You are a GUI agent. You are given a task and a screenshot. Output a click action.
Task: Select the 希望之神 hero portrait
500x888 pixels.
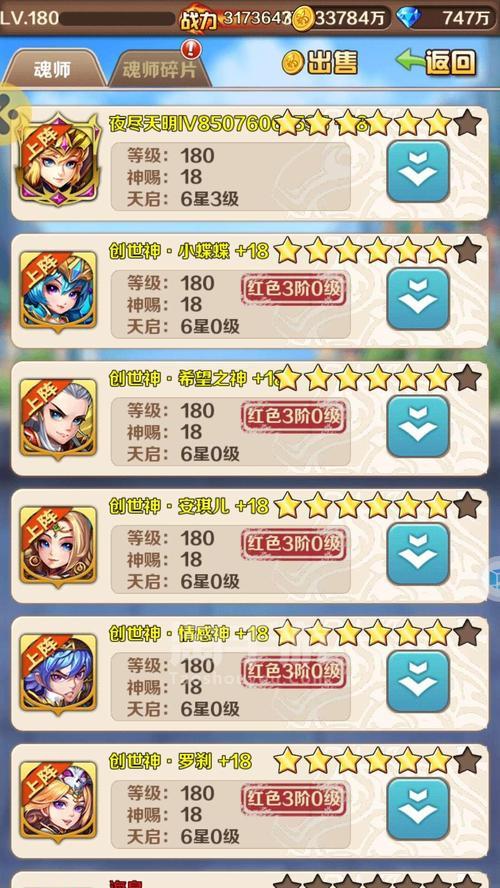pos(58,417)
